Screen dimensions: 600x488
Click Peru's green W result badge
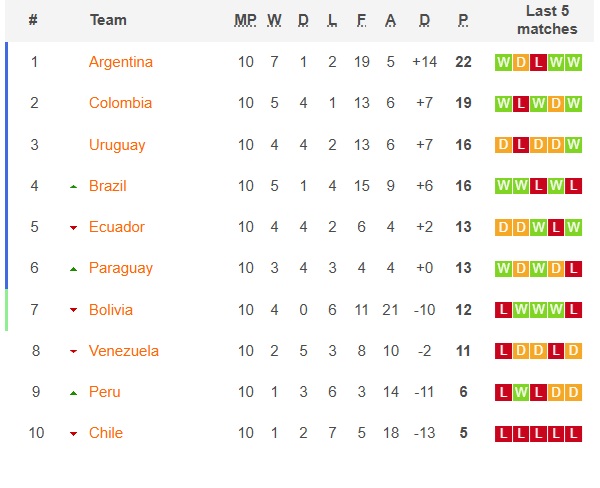pyautogui.click(x=521, y=392)
